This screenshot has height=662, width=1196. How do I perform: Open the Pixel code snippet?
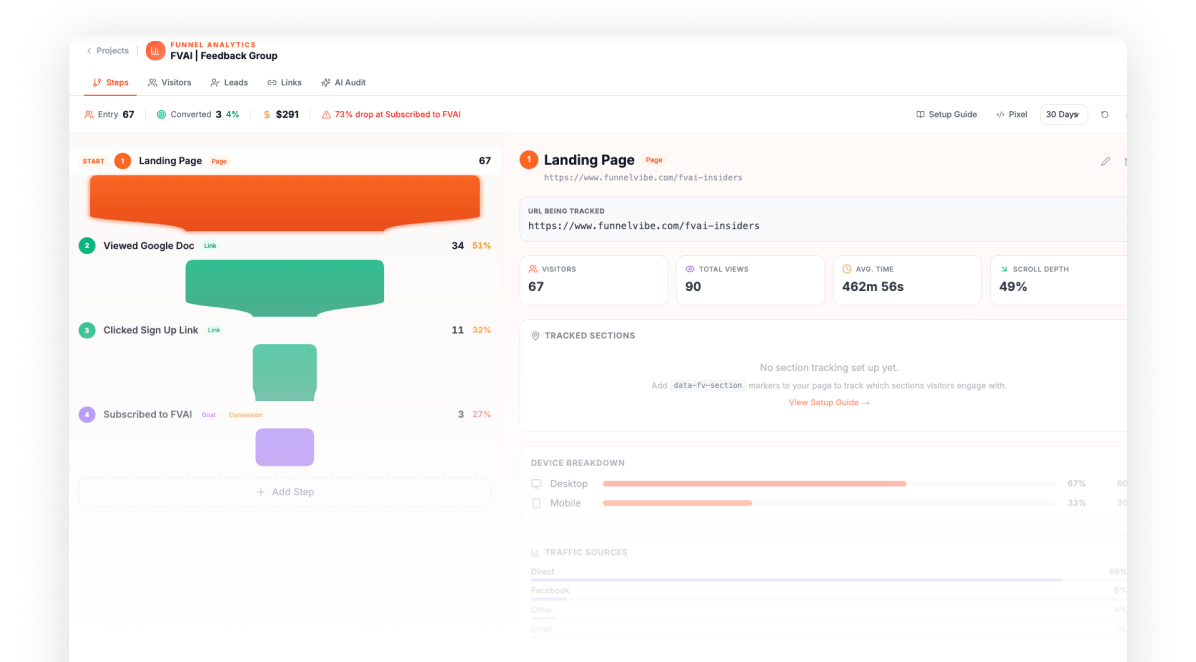pyautogui.click(x=1011, y=114)
